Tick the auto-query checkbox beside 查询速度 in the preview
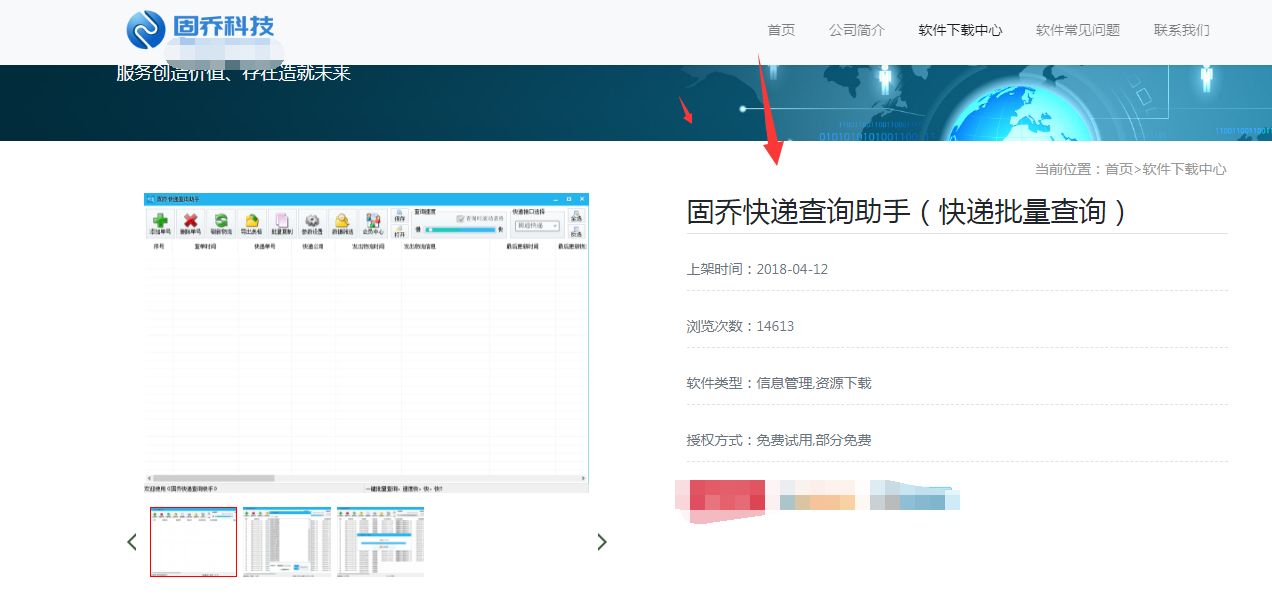Viewport: 1272px width, 616px height. (x=460, y=218)
